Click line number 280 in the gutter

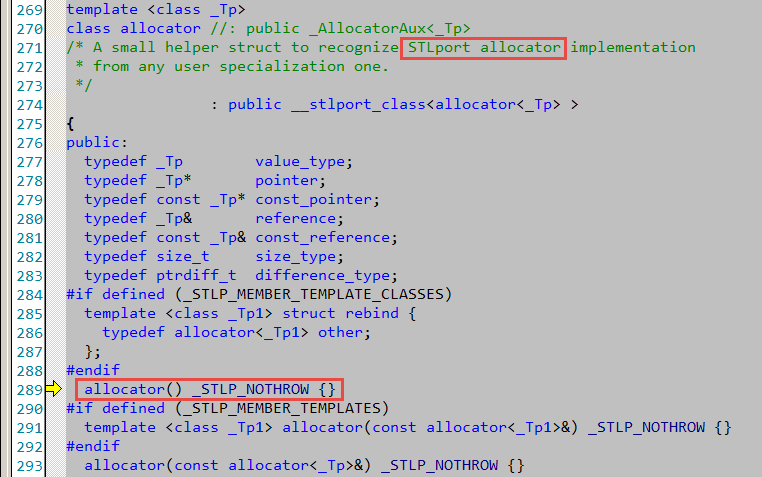[30, 219]
